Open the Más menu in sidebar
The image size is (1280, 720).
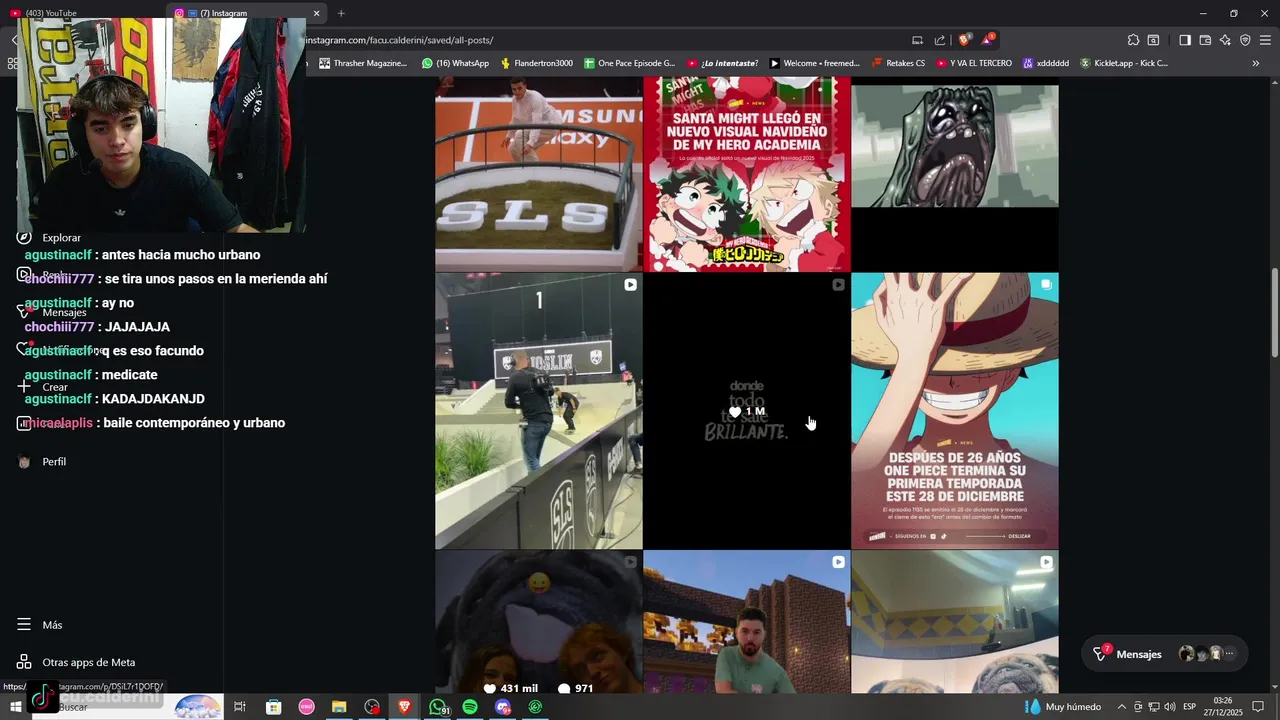pyautogui.click(x=40, y=625)
